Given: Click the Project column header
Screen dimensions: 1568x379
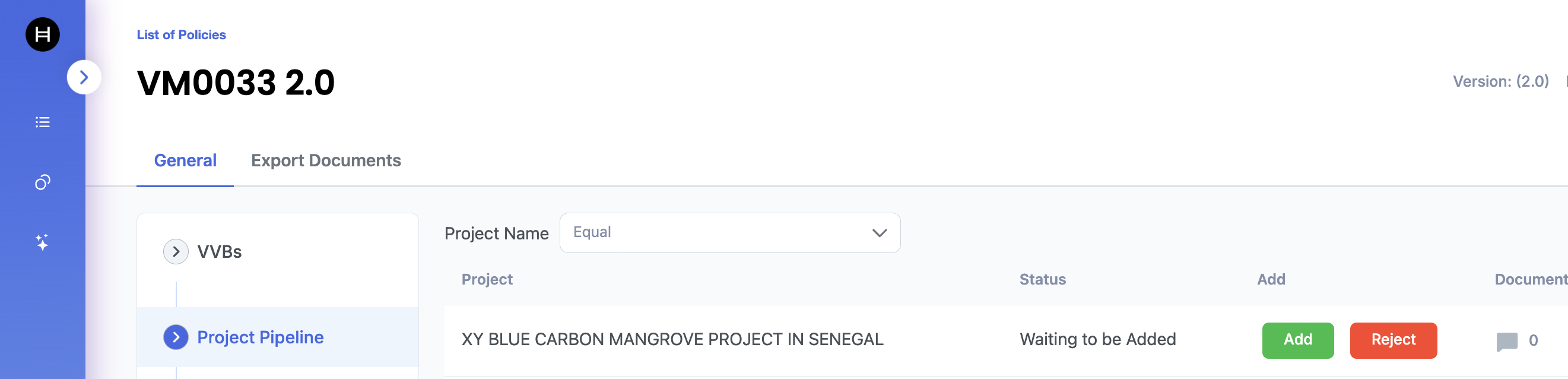Looking at the screenshot, I should (x=487, y=279).
